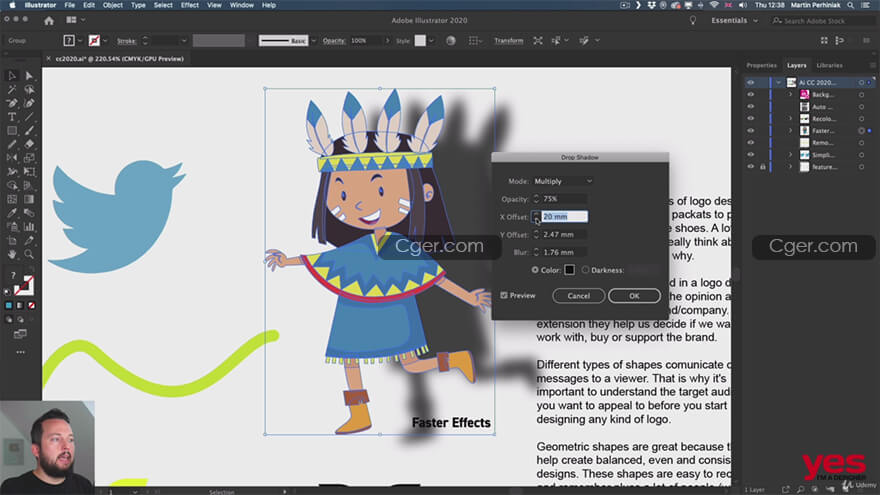Select the Magic Wand tool
This screenshot has height=495, width=880.
(12, 90)
